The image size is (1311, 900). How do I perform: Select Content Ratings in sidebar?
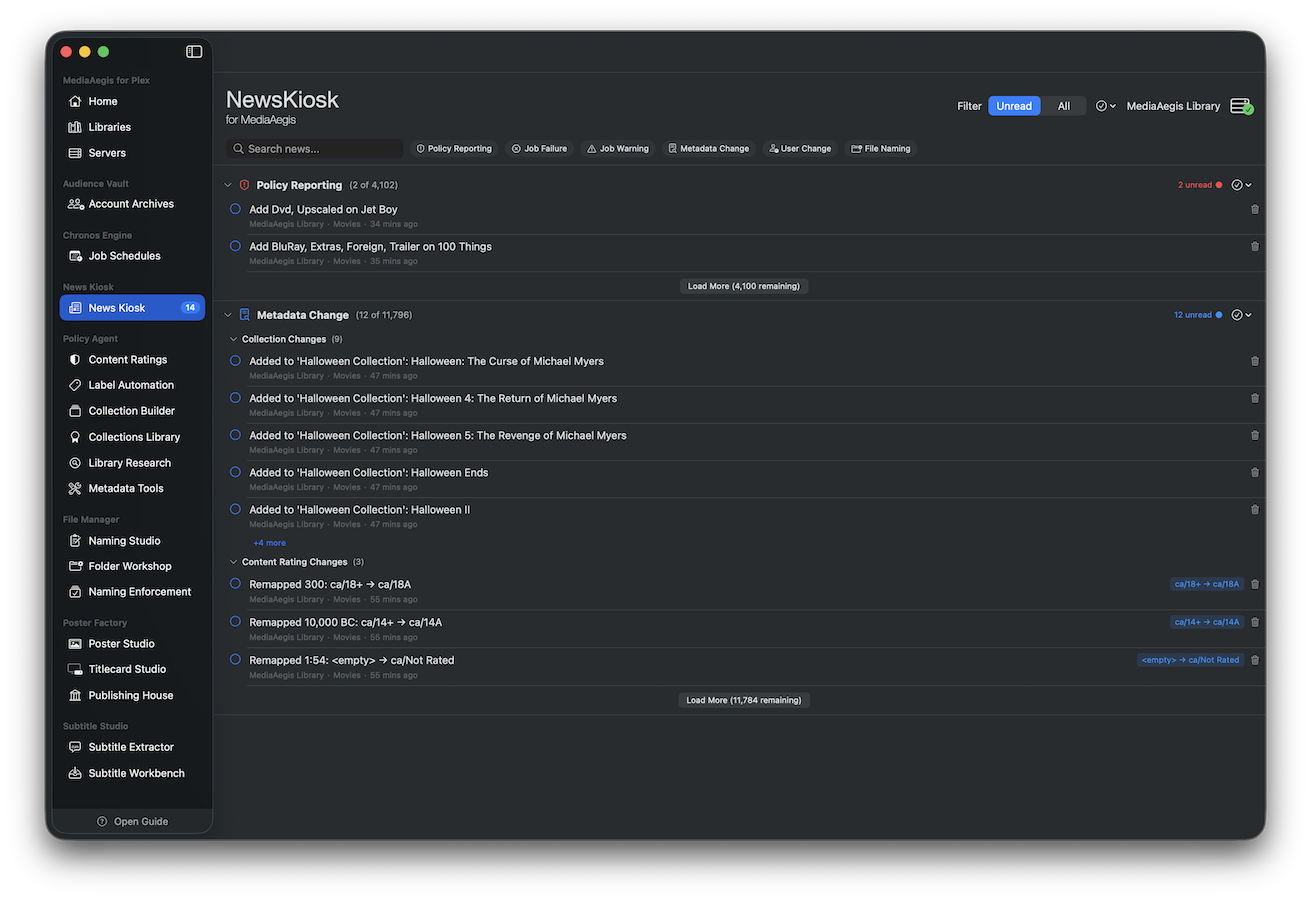tap(132, 360)
